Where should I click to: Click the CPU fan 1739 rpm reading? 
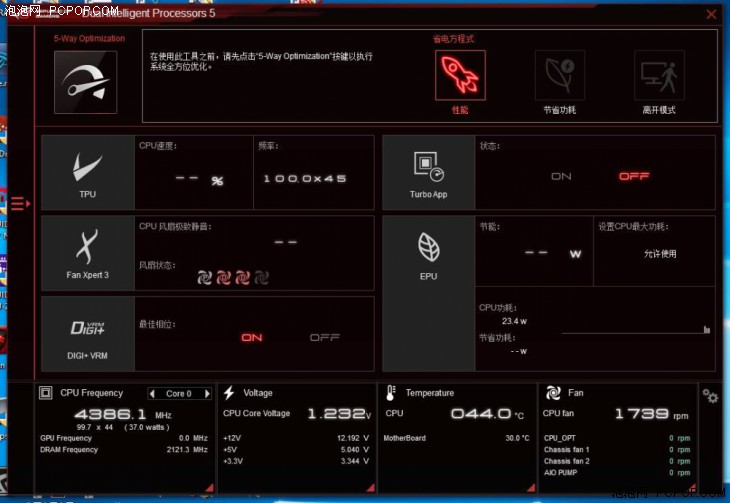(x=652, y=414)
